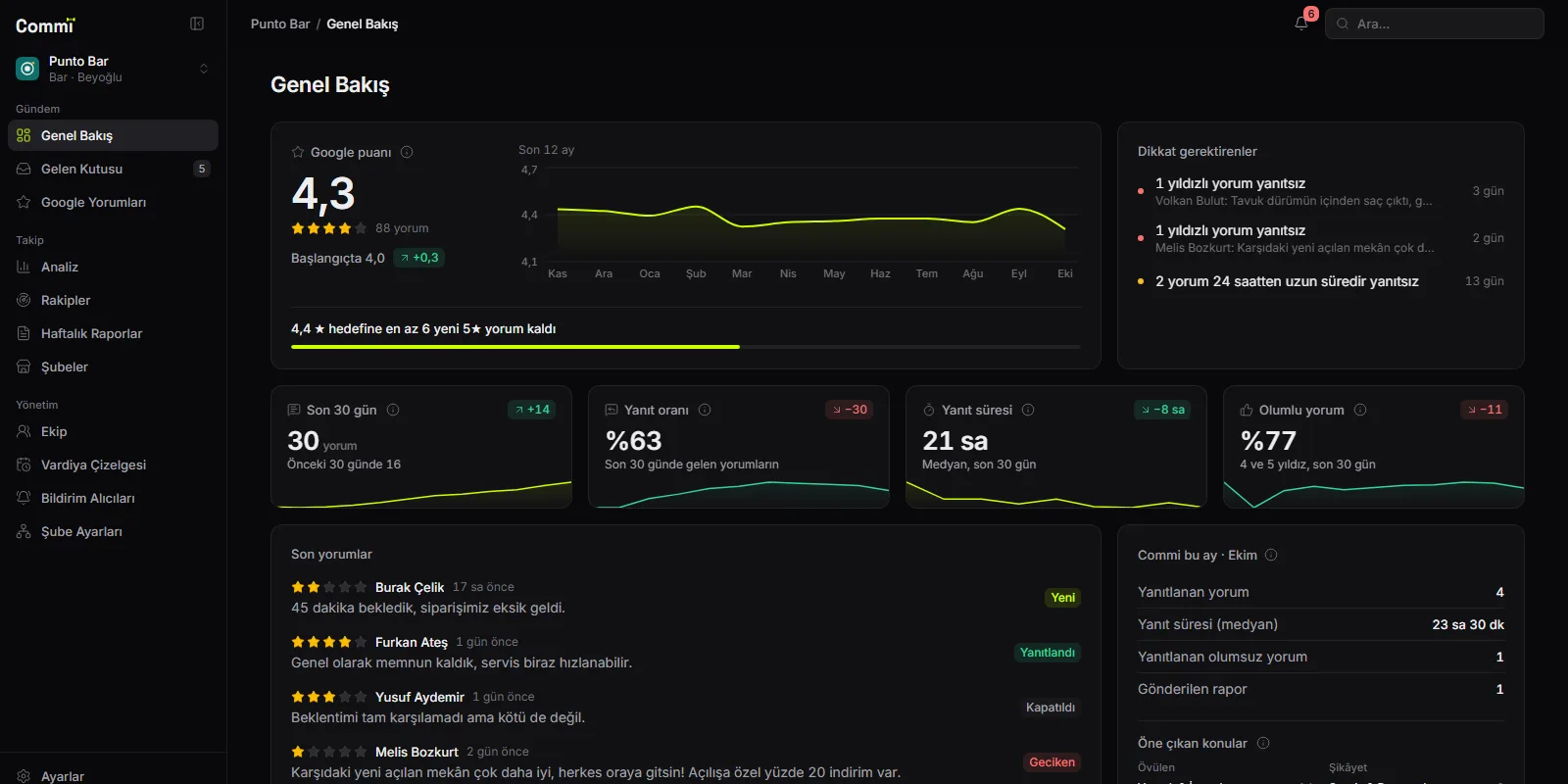
Task: Click the Ayarlar gear icon
Action: pyautogui.click(x=24, y=776)
